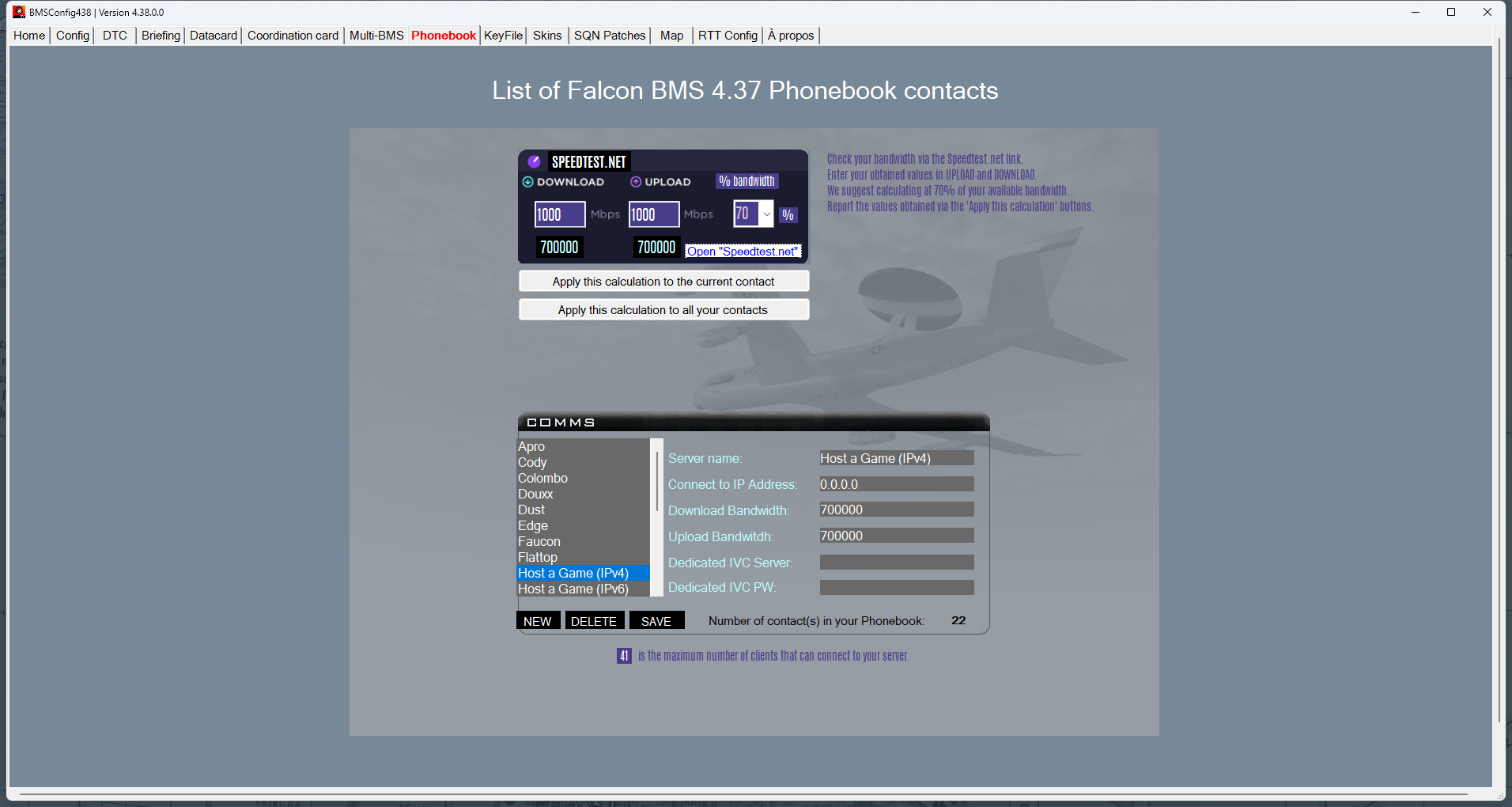This screenshot has width=1512, height=807.
Task: Switch to the Config tab
Action: [x=73, y=36]
